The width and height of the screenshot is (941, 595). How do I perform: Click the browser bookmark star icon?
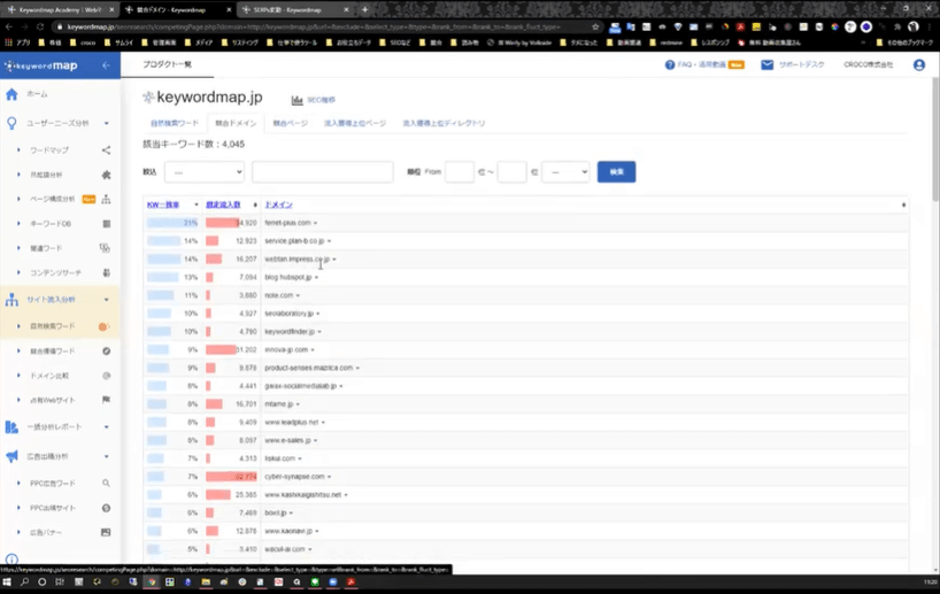[x=595, y=27]
